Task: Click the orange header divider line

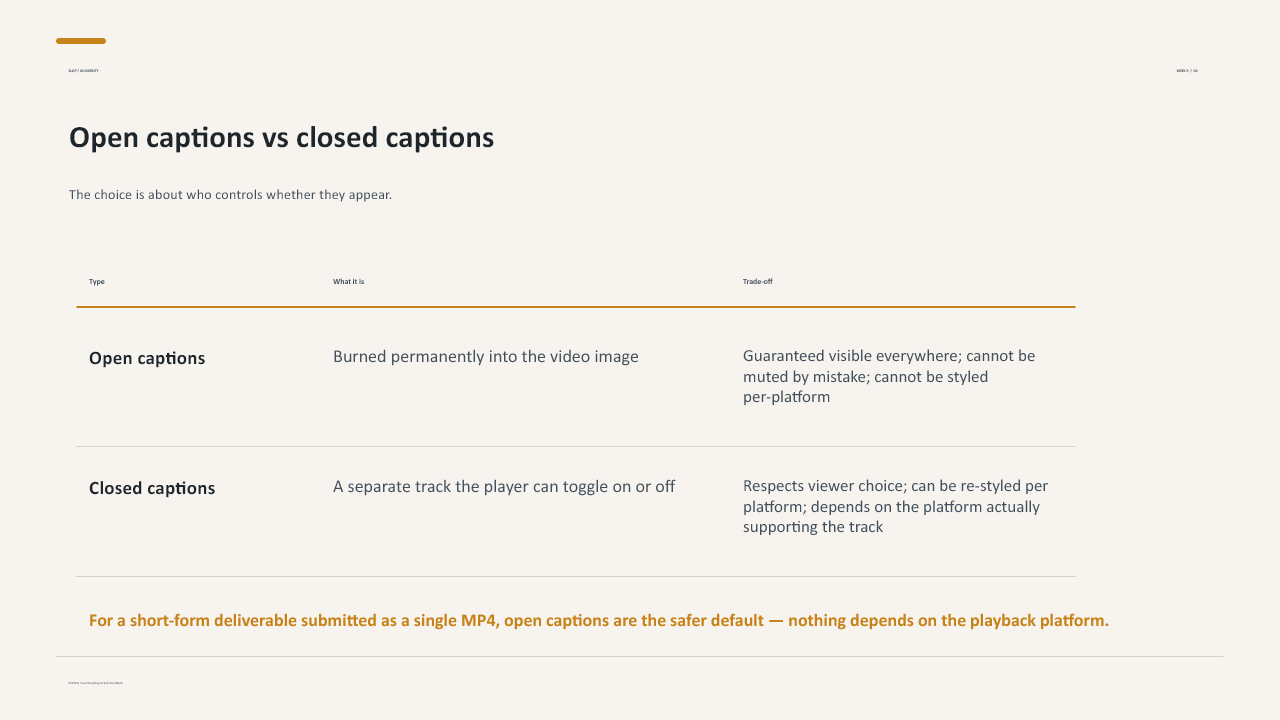Action: click(576, 307)
